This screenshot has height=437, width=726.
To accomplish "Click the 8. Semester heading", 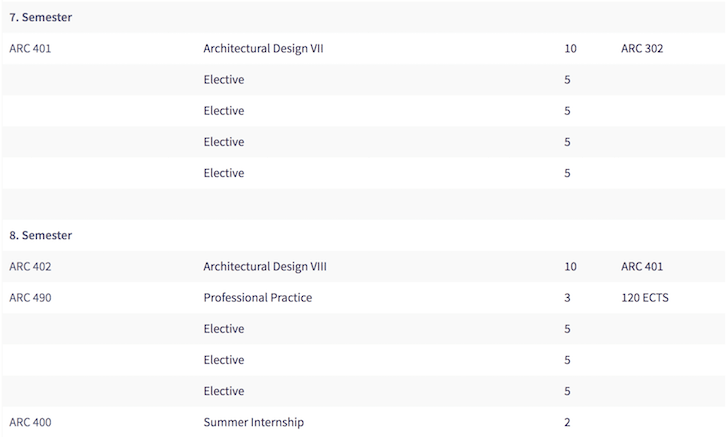I will [41, 235].
